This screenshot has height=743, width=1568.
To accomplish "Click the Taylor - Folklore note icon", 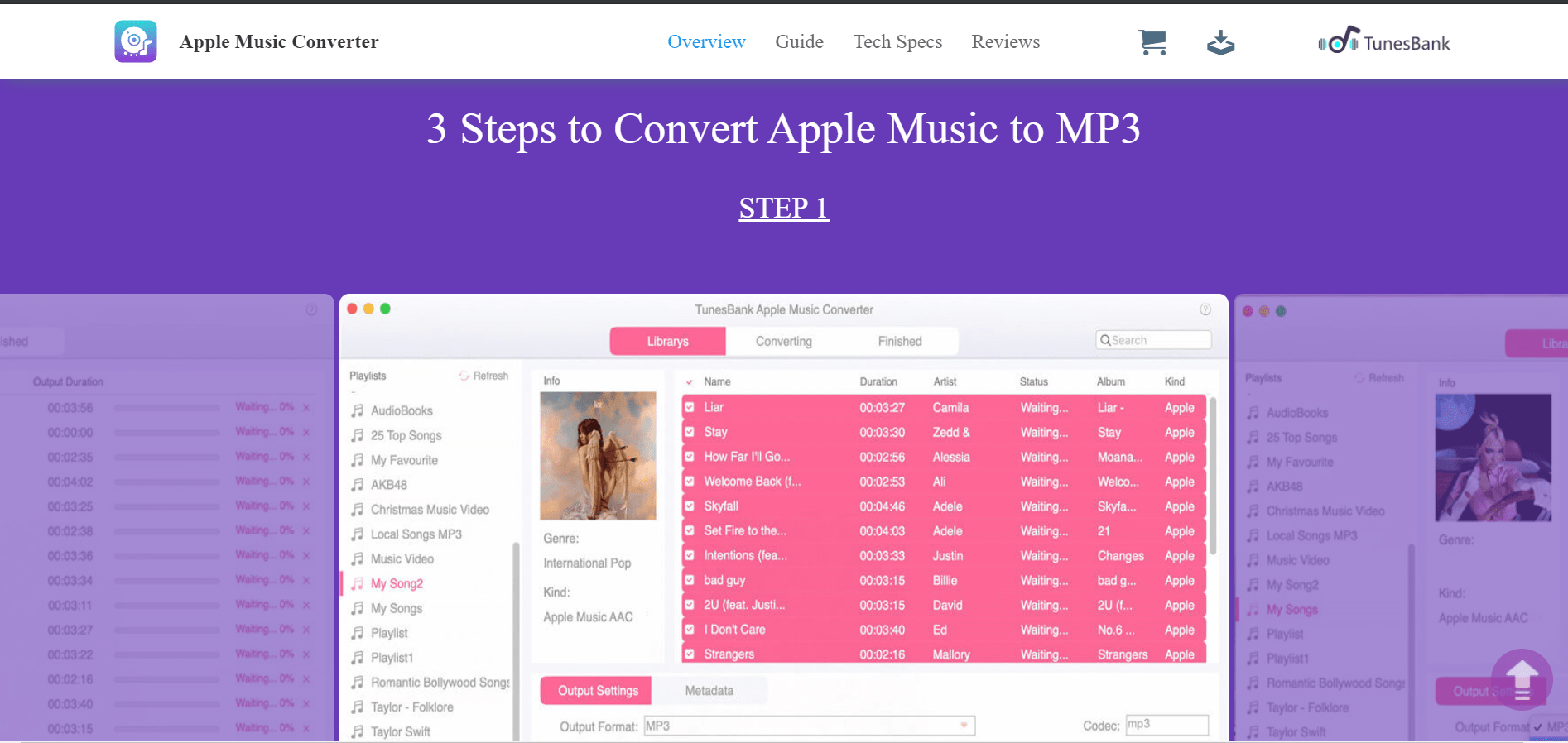I will tap(357, 707).
